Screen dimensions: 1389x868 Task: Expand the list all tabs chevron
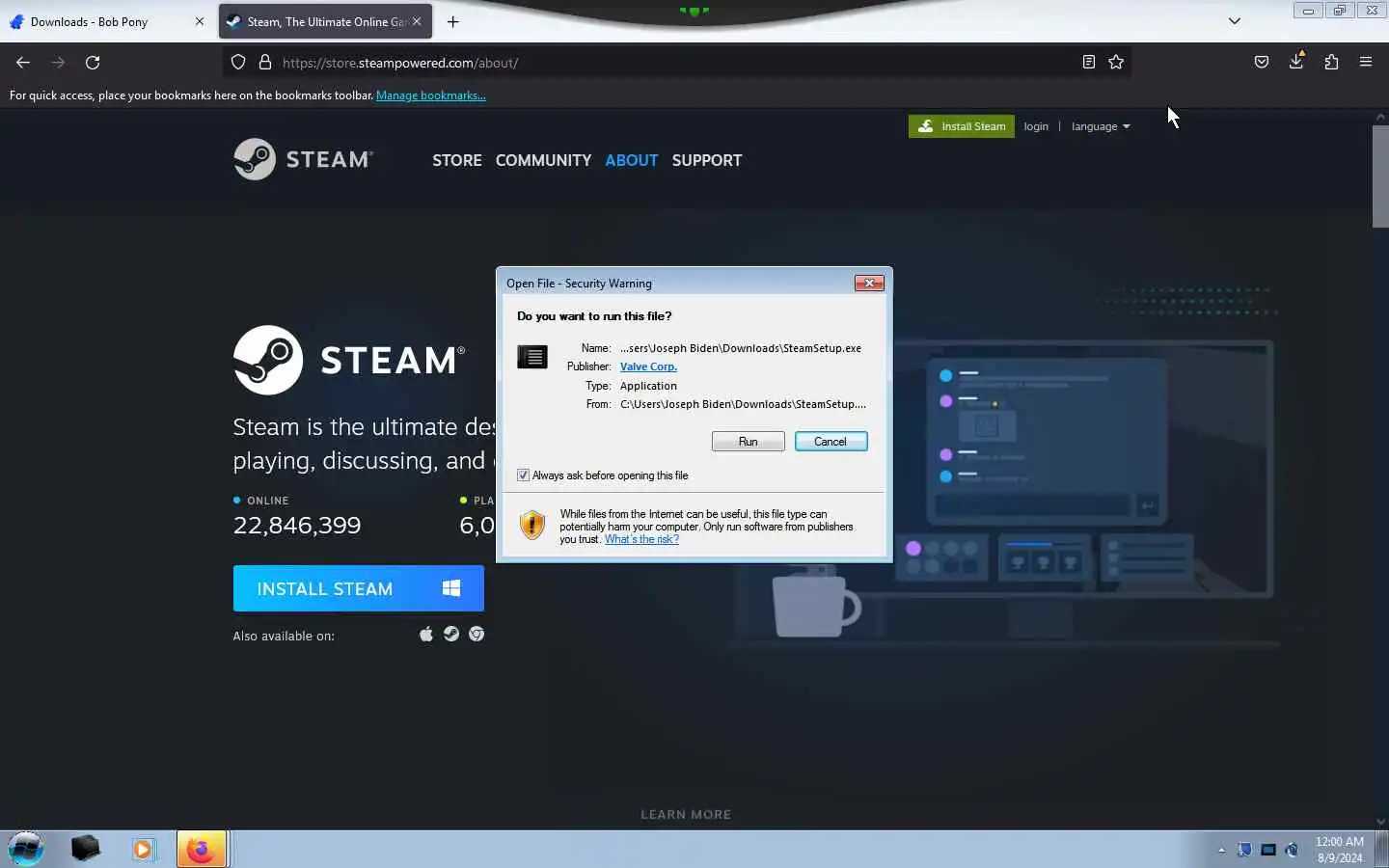tap(1234, 21)
